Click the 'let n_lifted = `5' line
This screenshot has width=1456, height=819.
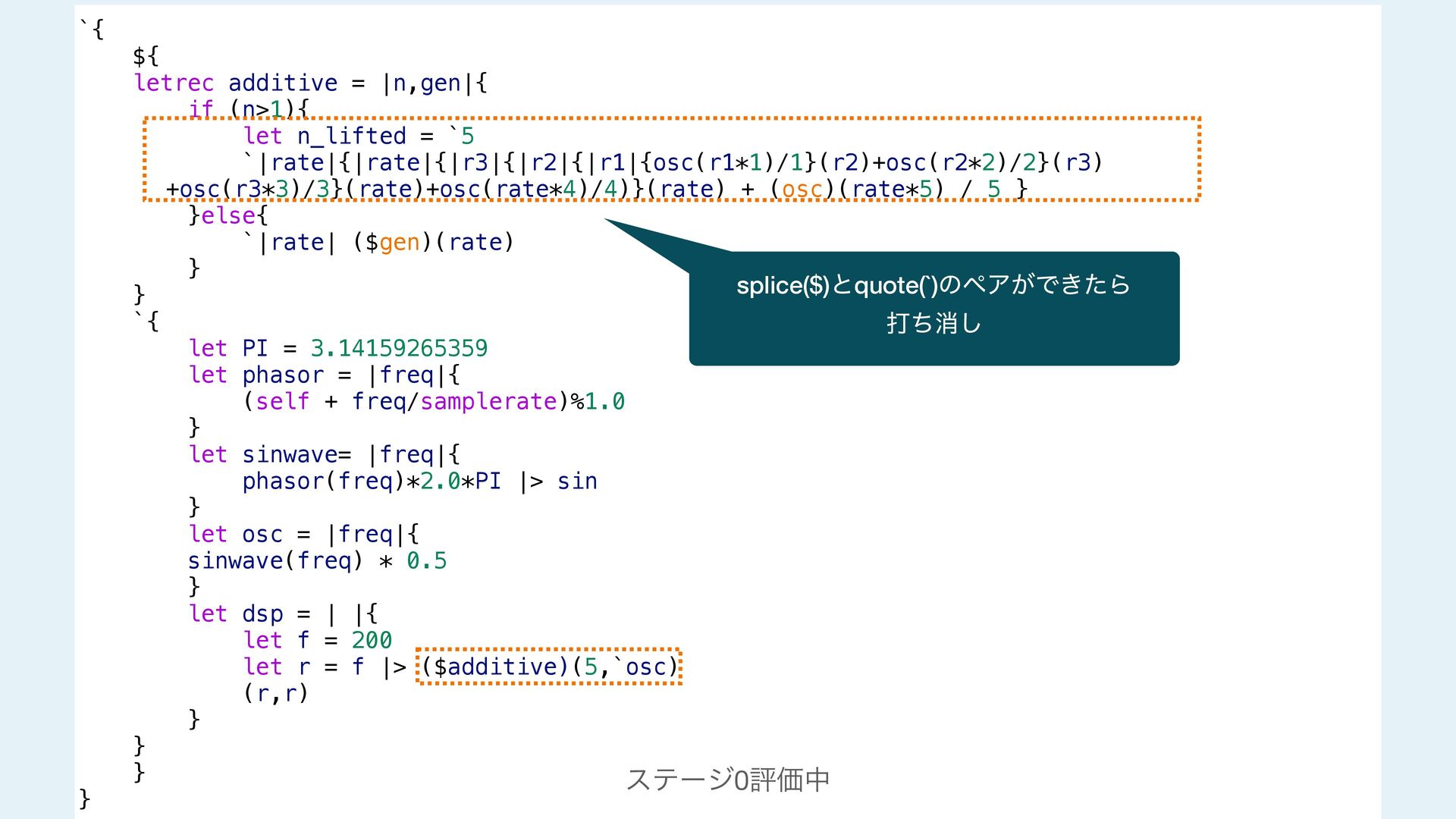coord(358,136)
